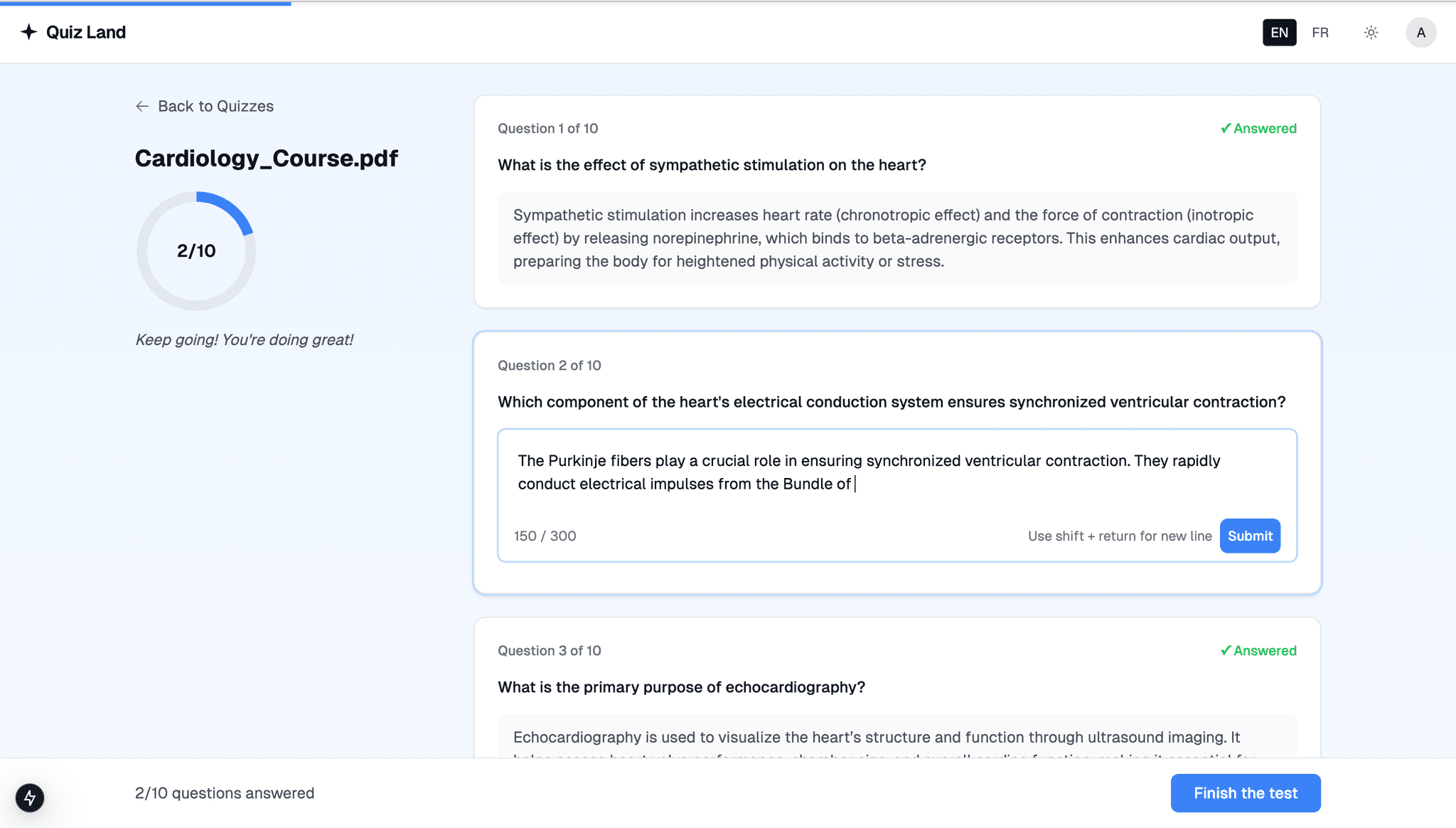The height and width of the screenshot is (828, 1456).
Task: Switch language to EN
Action: [x=1279, y=33]
